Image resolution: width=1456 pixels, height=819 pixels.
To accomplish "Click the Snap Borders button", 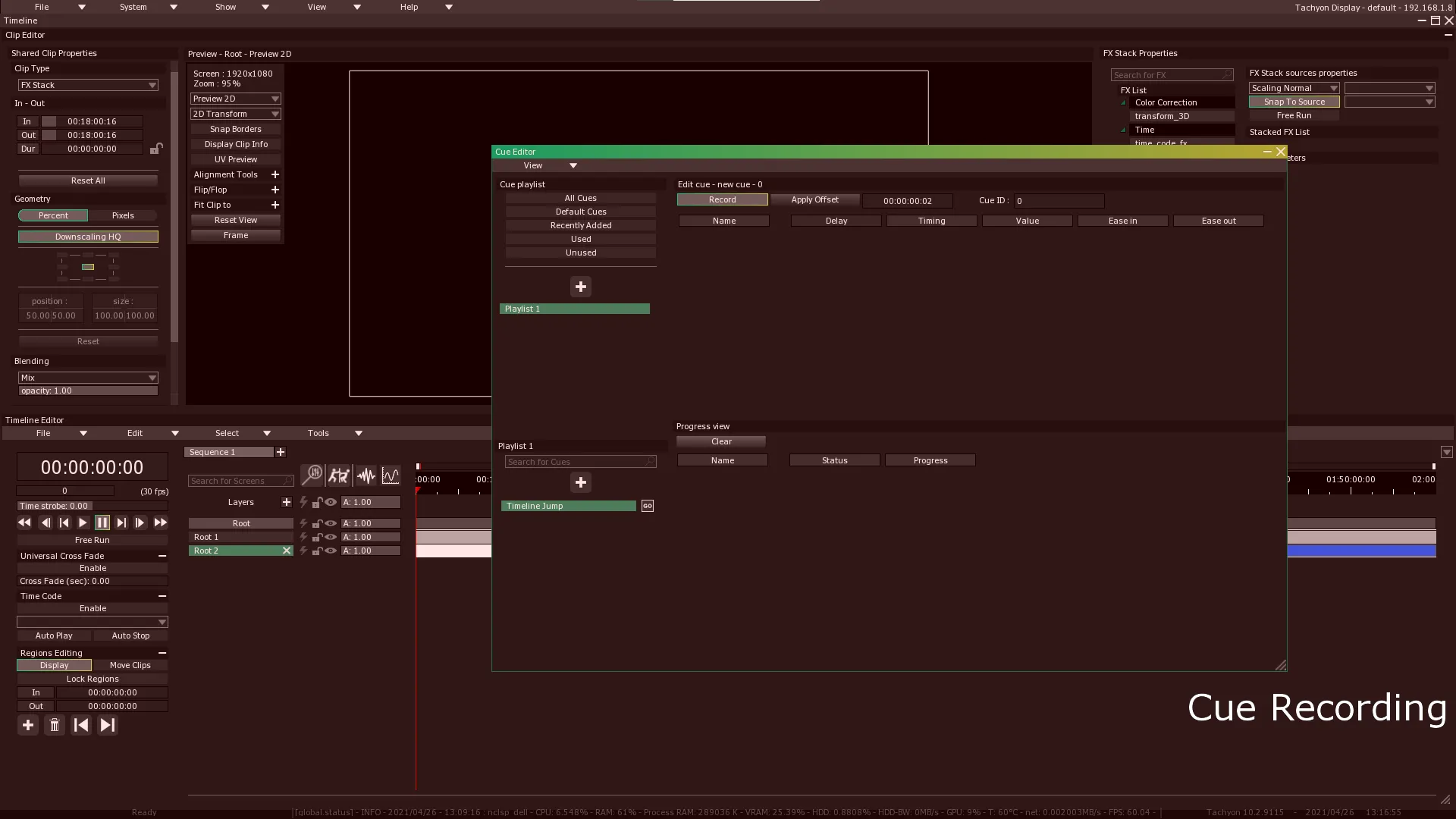I will [236, 129].
